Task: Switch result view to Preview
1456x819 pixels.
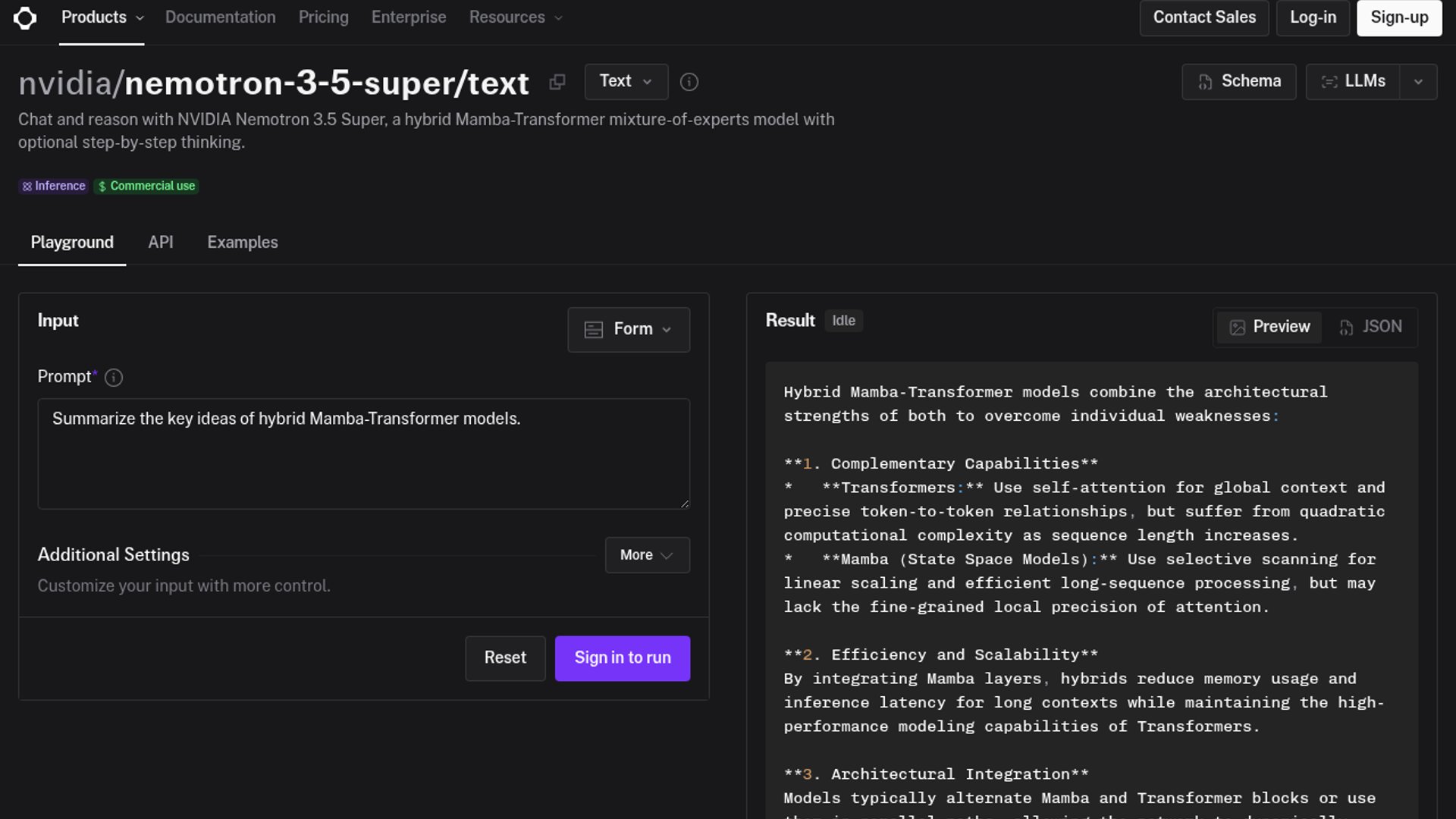Action: (x=1269, y=327)
